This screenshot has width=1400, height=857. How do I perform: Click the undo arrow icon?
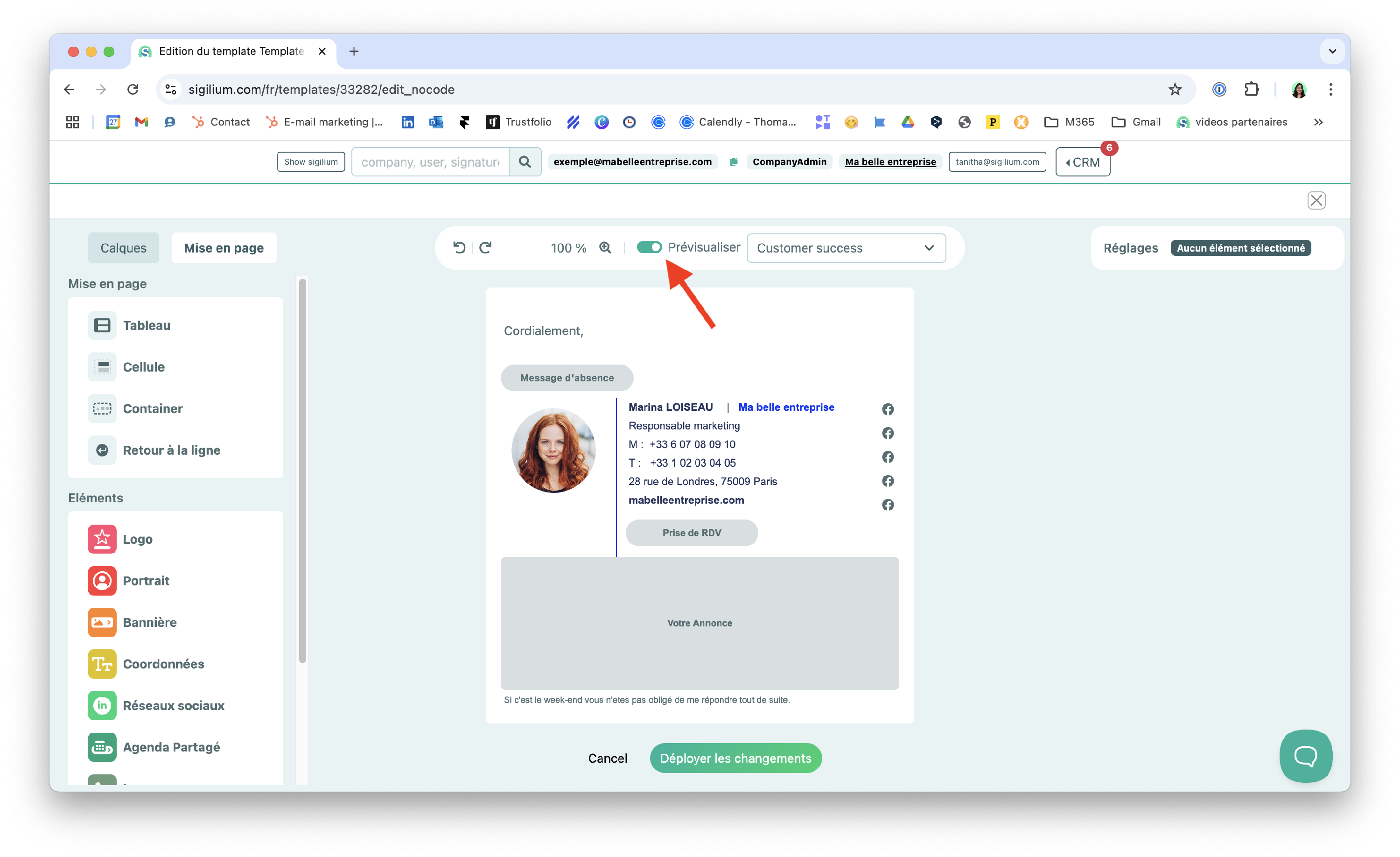(459, 248)
